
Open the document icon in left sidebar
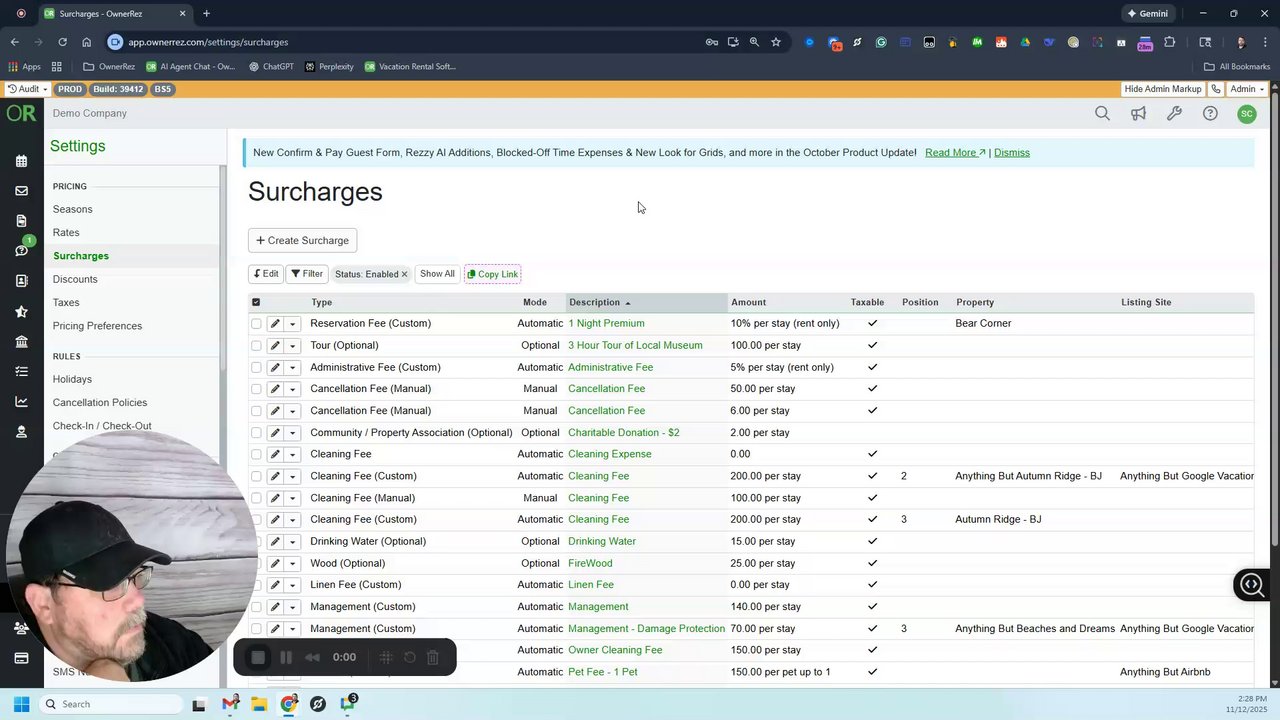[x=21, y=221]
